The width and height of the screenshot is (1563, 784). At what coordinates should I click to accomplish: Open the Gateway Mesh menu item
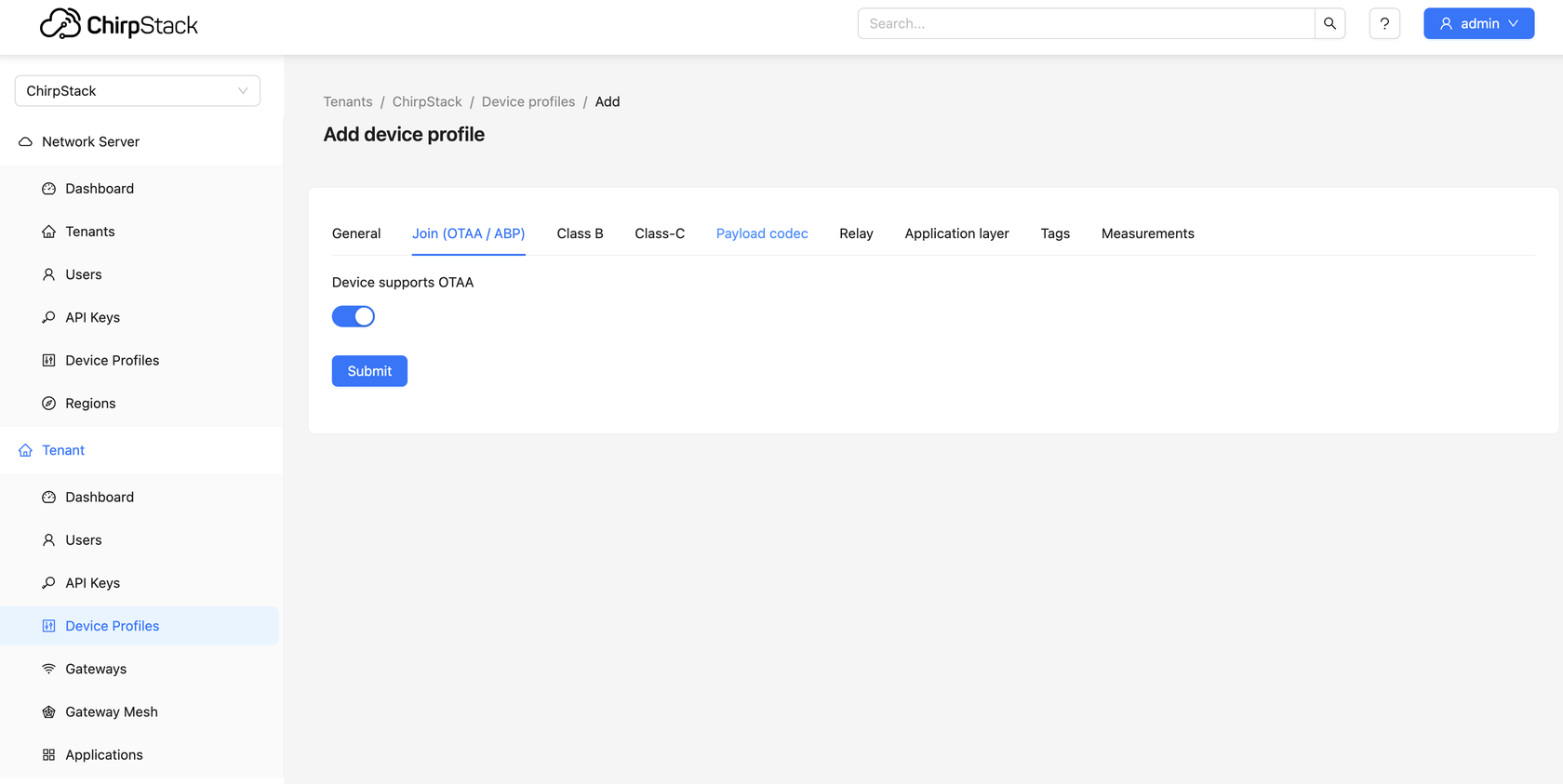(x=141, y=711)
